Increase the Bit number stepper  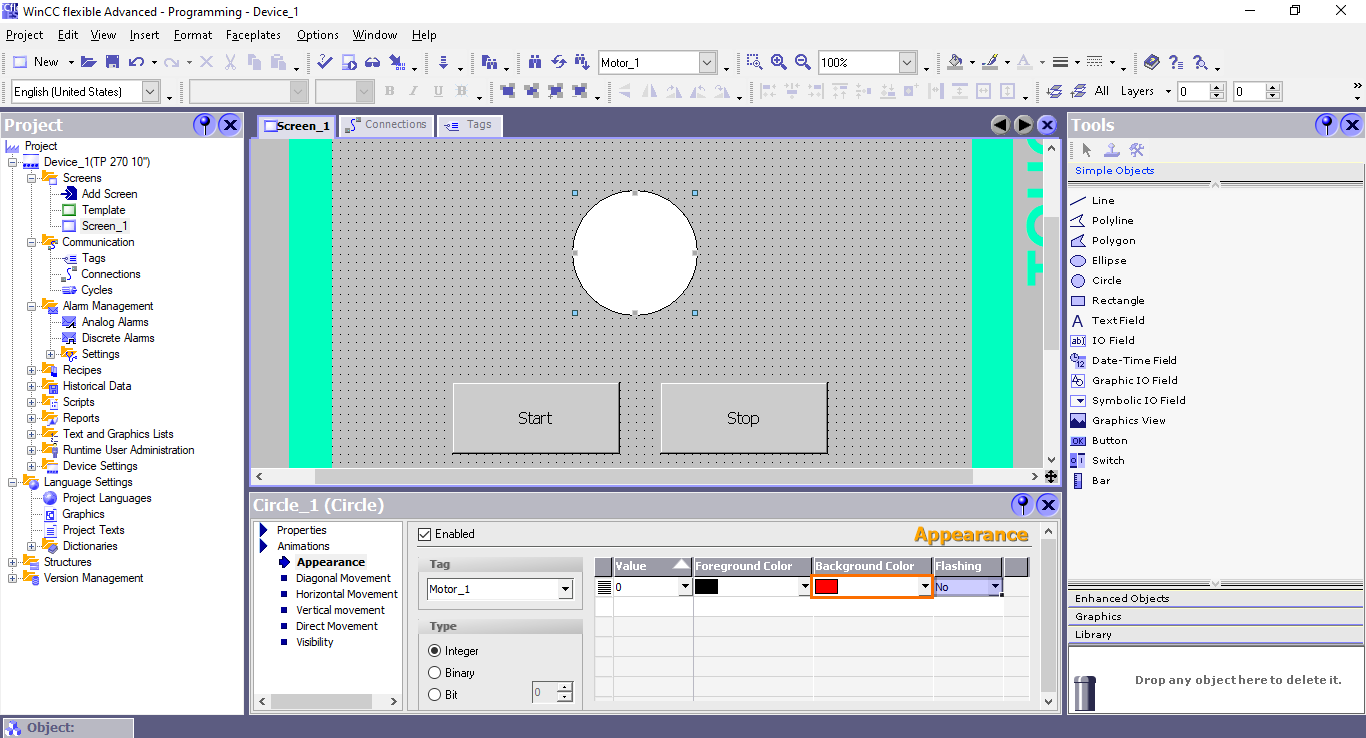click(x=565, y=687)
